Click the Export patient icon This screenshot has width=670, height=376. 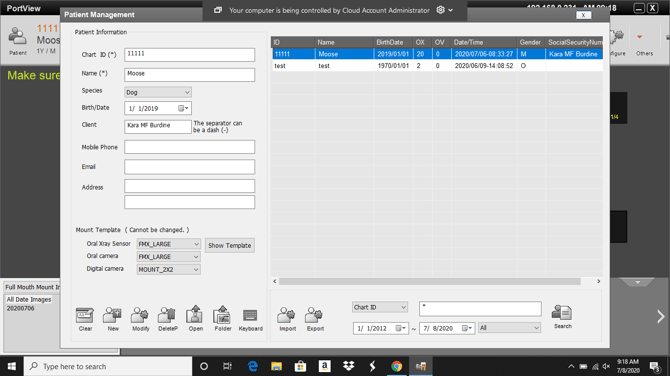pos(315,319)
